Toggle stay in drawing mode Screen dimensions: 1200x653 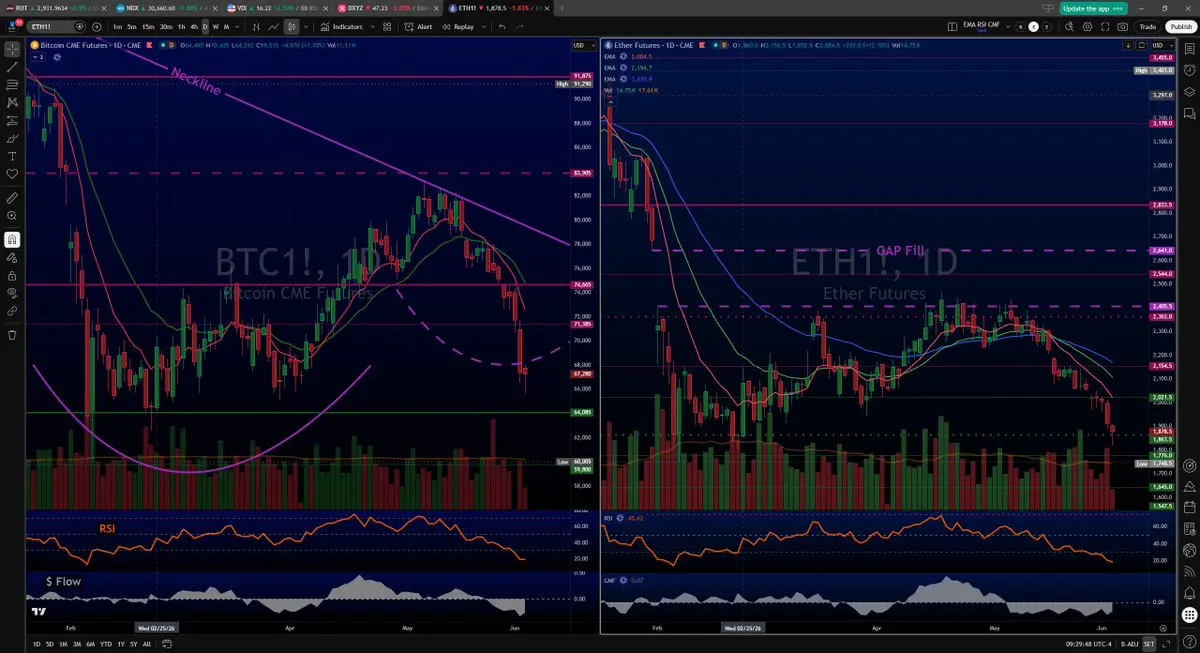[12, 258]
